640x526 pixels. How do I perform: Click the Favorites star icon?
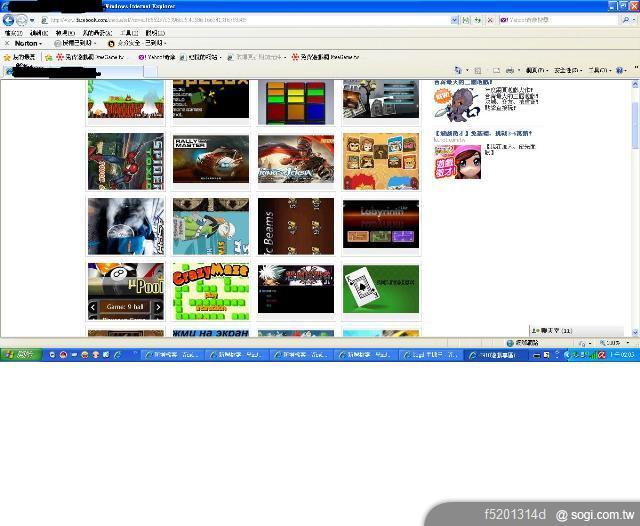point(7,57)
